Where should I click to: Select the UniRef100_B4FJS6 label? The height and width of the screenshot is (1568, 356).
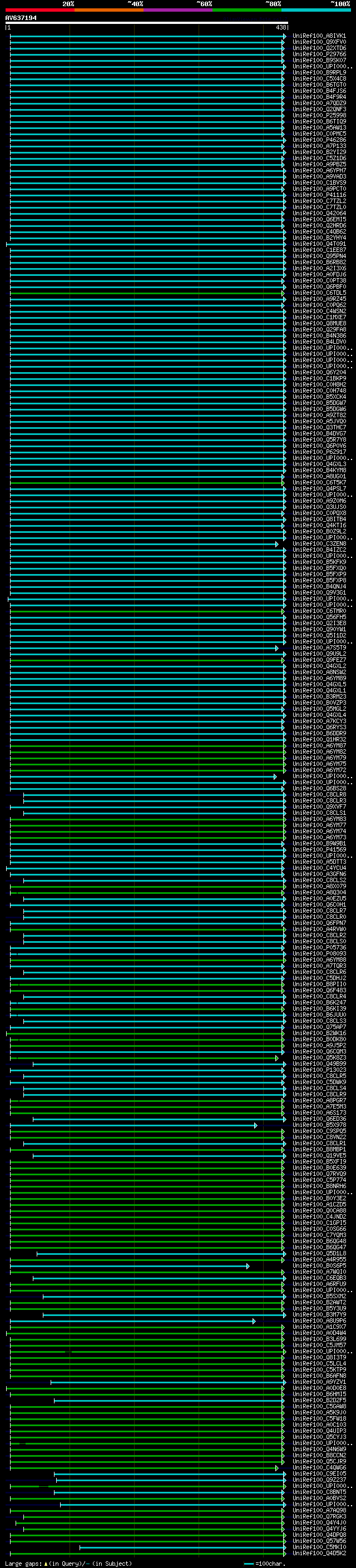(x=319, y=91)
